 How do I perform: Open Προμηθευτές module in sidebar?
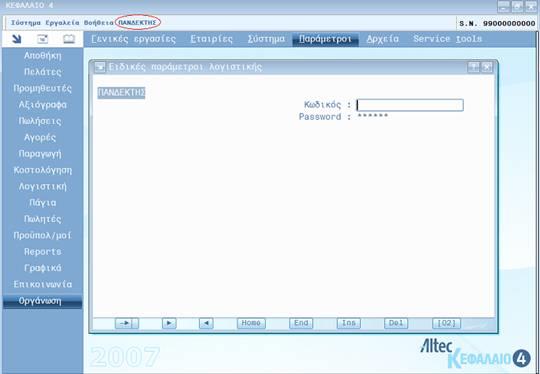[43, 89]
